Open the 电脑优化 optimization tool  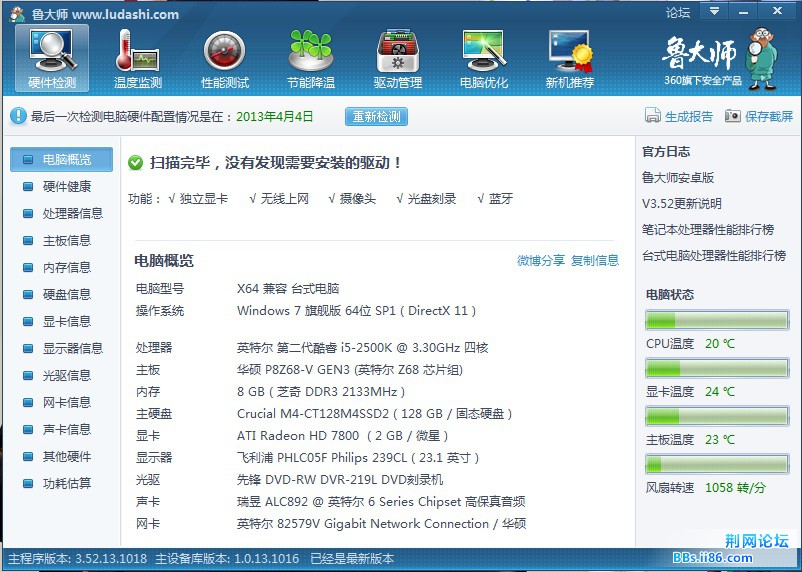[484, 58]
